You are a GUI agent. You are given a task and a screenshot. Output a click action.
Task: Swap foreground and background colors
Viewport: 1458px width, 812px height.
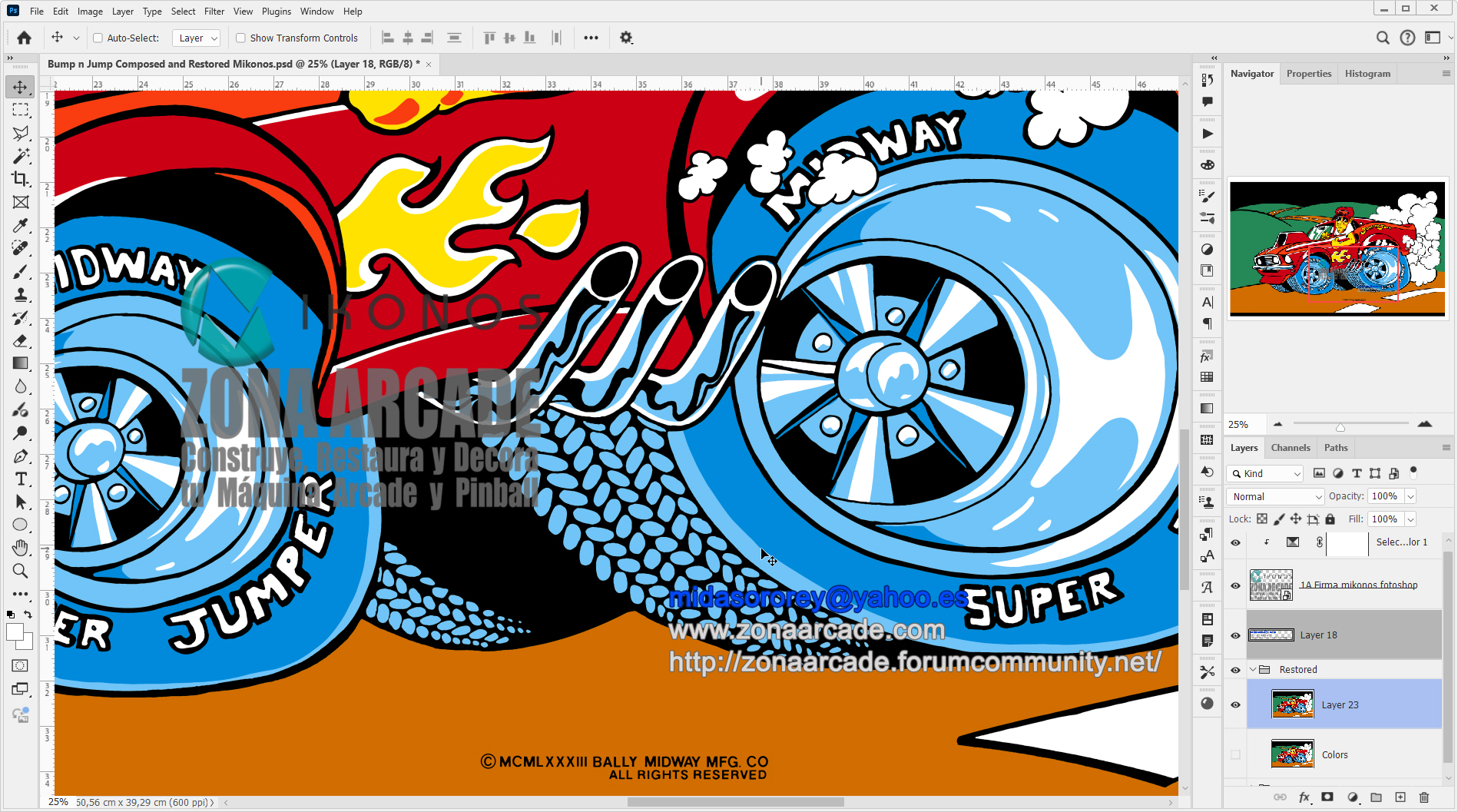click(x=28, y=615)
